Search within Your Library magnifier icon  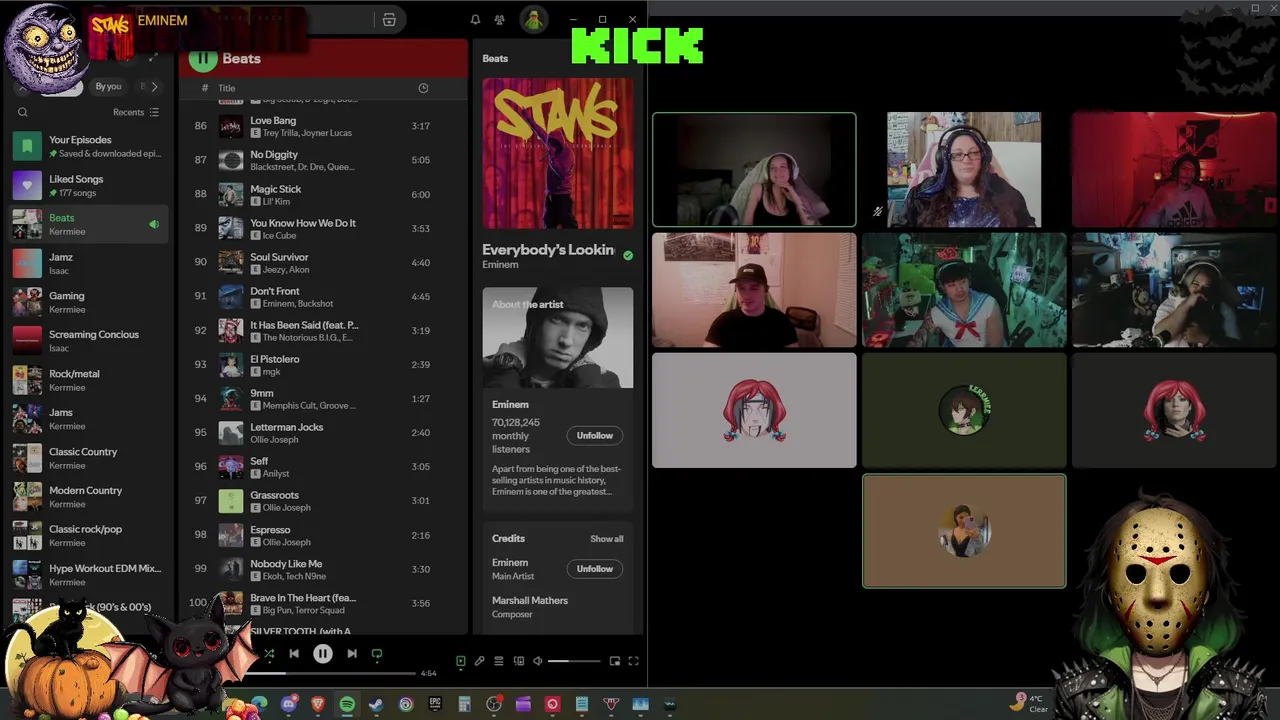click(23, 112)
